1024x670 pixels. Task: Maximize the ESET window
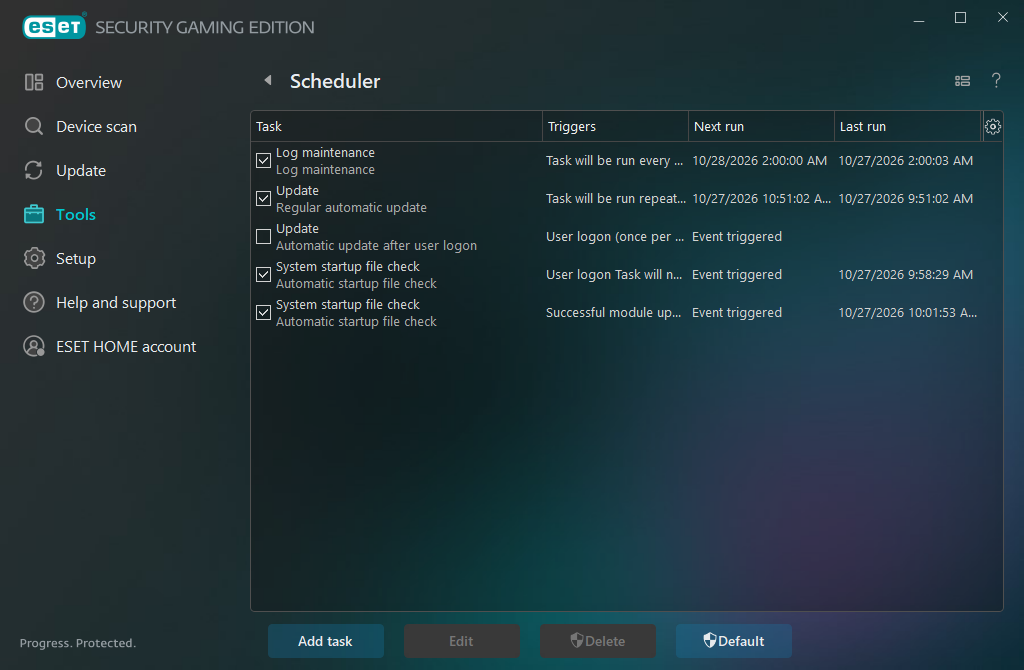(x=960, y=18)
